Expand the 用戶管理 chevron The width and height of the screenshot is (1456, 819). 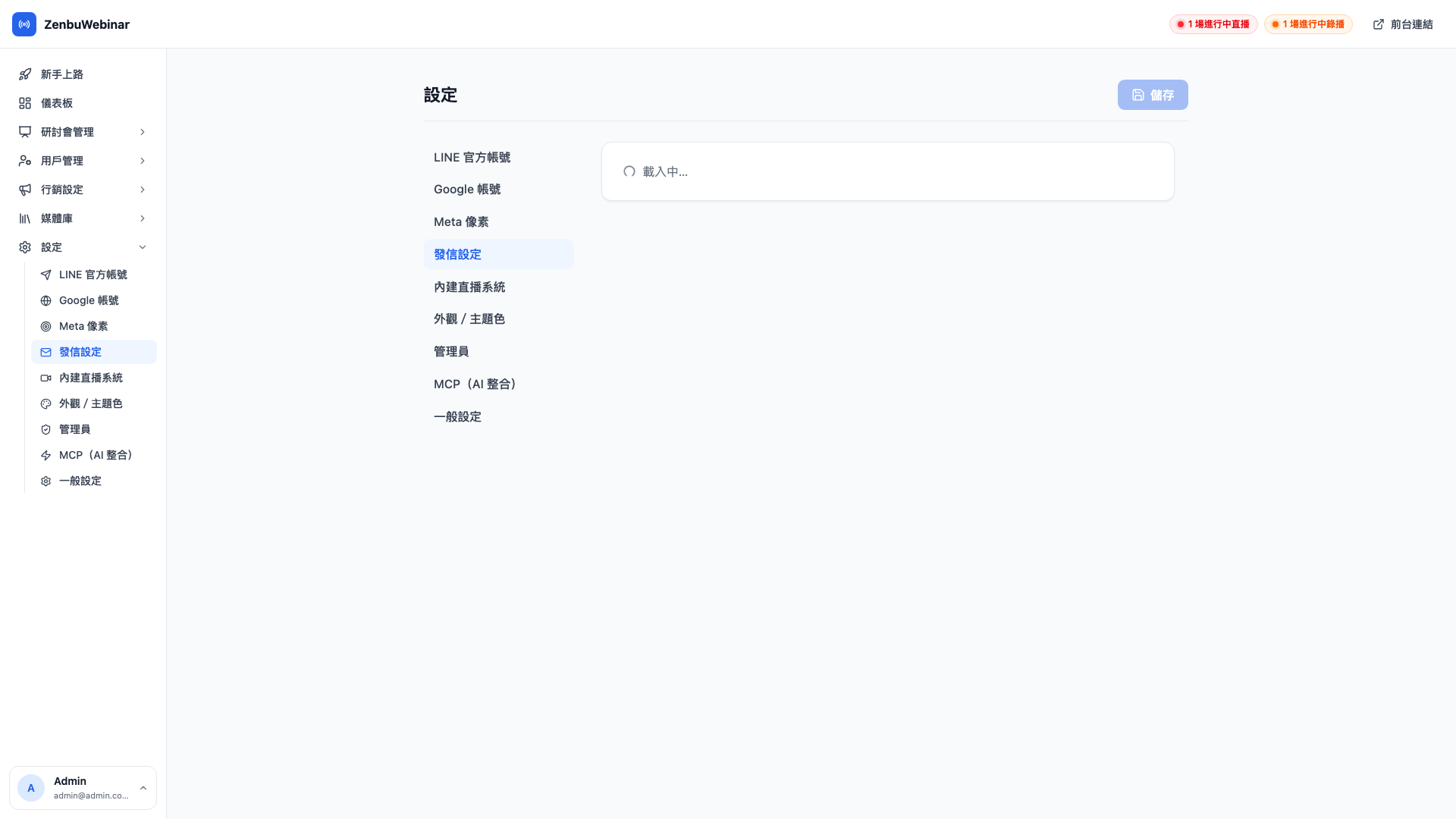143,161
